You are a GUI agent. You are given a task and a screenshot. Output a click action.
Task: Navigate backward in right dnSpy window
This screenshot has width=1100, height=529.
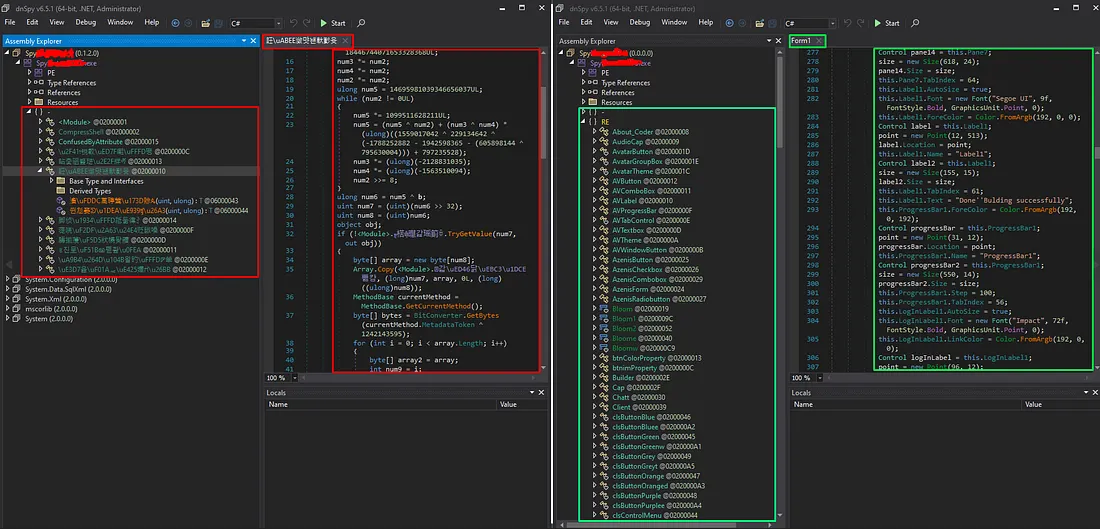730,23
